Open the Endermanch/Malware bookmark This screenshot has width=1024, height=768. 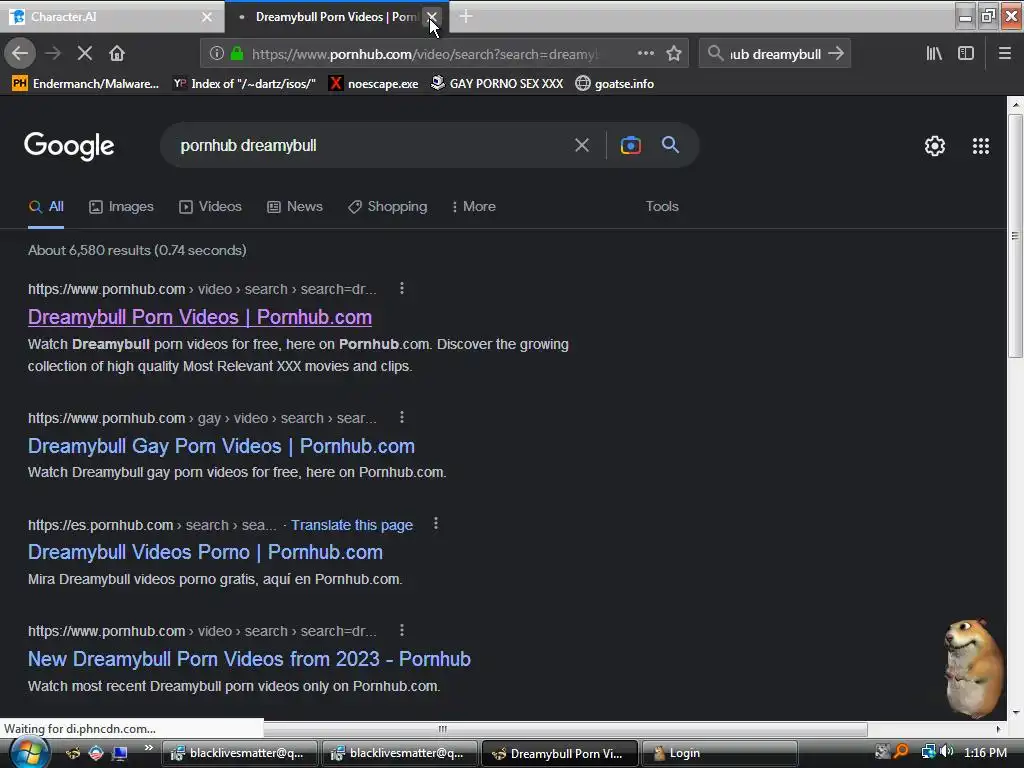tap(86, 84)
